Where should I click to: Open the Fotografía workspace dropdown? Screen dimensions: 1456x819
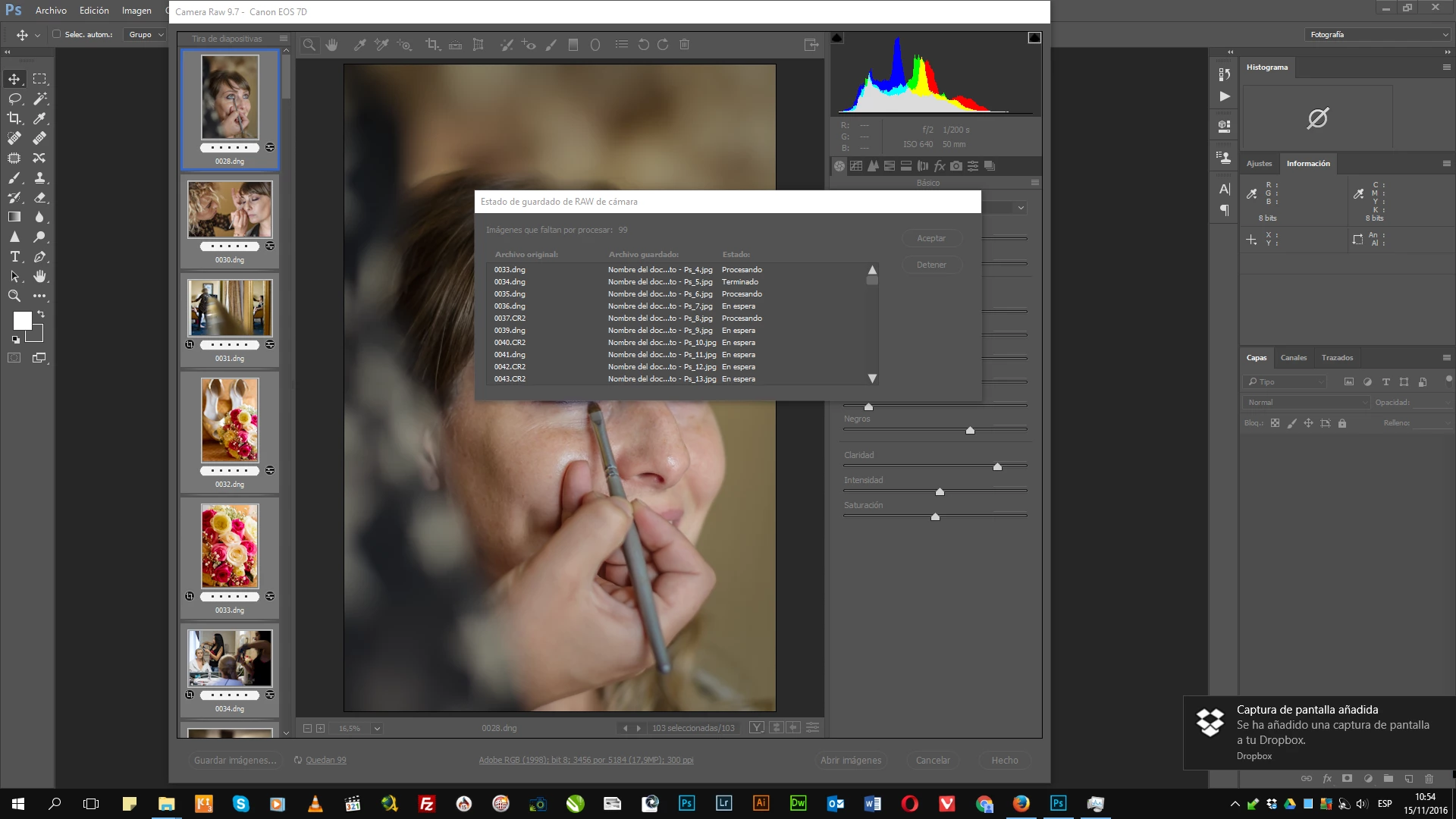[x=1378, y=34]
